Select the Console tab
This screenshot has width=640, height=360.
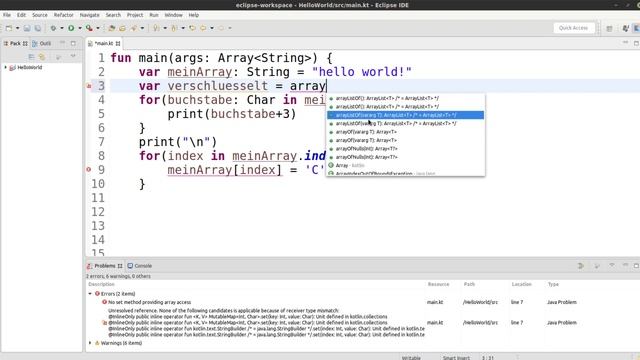[140, 266]
